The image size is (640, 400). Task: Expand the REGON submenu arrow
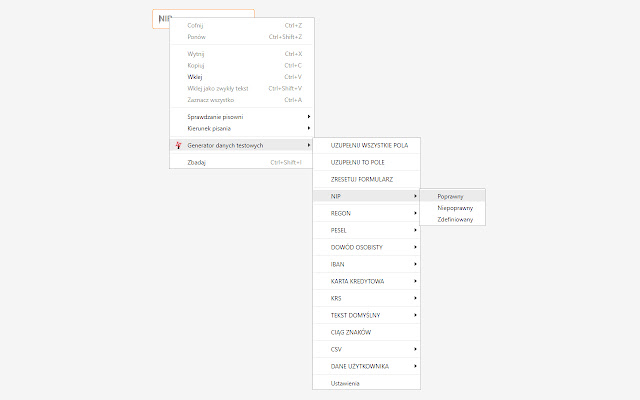pyautogui.click(x=415, y=213)
